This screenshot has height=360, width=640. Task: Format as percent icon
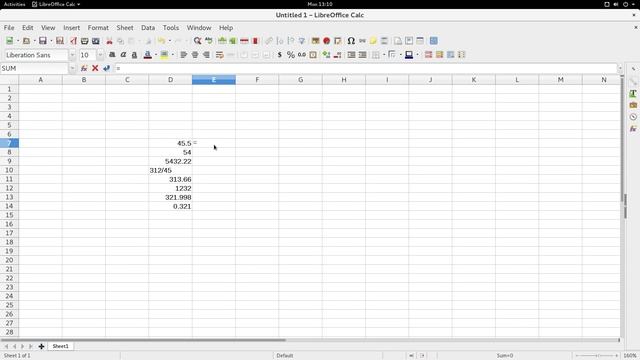point(291,55)
